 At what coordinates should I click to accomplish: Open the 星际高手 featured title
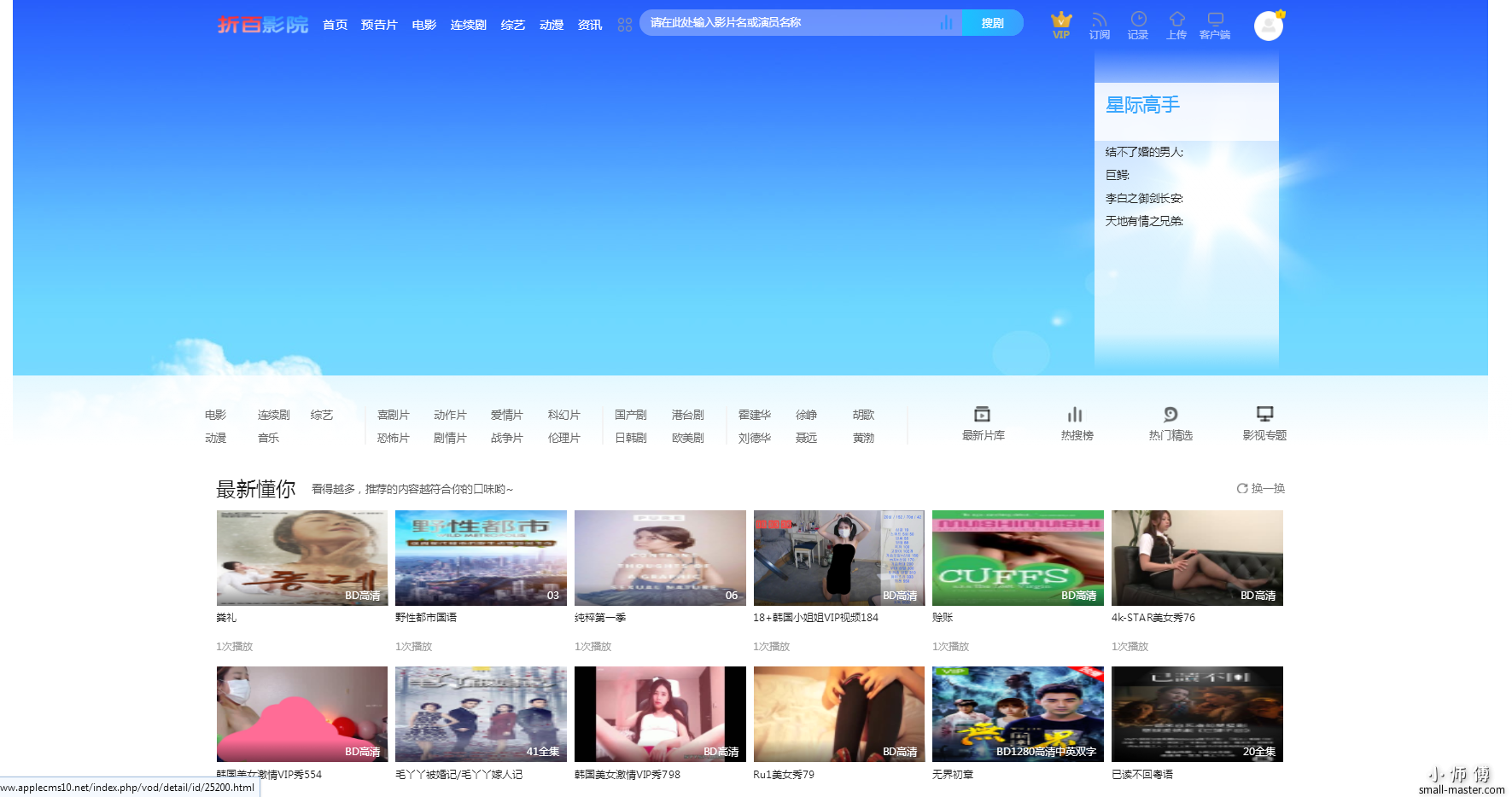point(1142,105)
